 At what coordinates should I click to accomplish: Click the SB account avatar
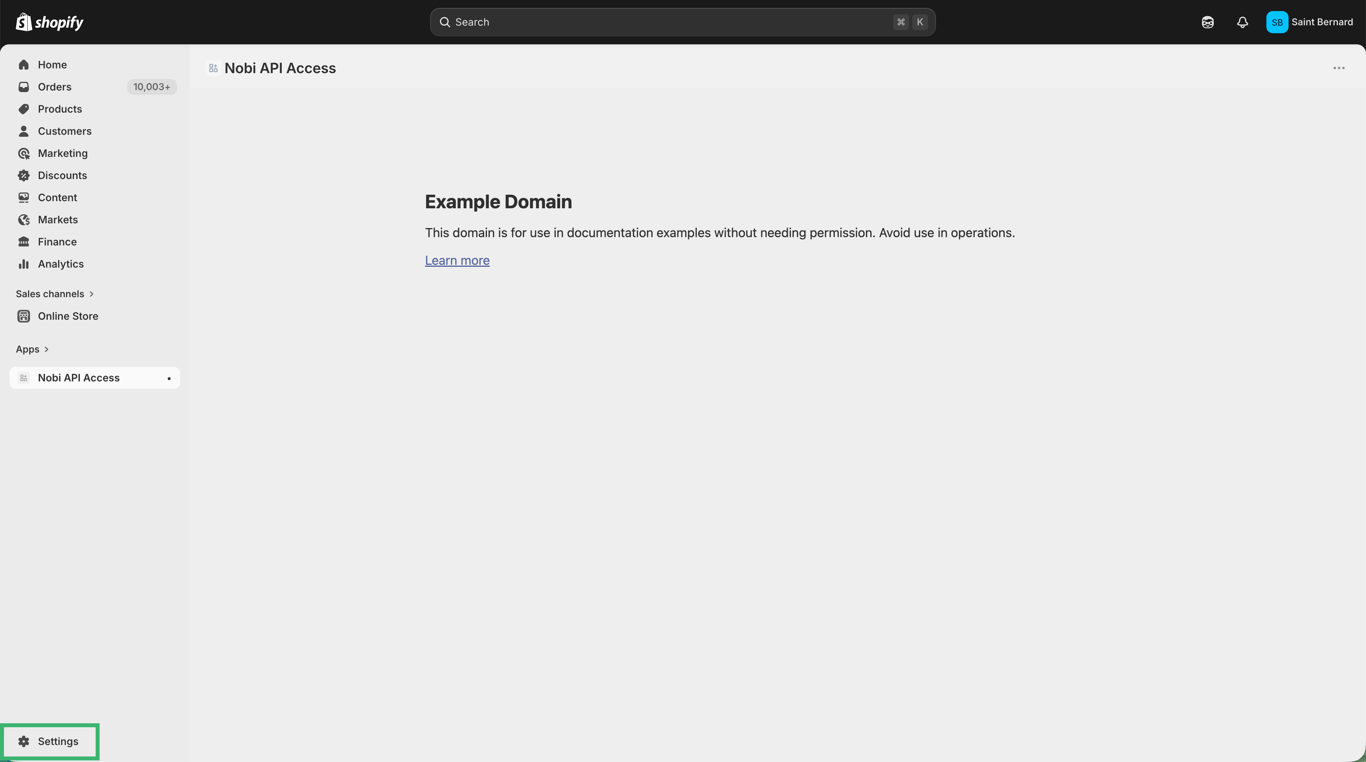[1277, 22]
